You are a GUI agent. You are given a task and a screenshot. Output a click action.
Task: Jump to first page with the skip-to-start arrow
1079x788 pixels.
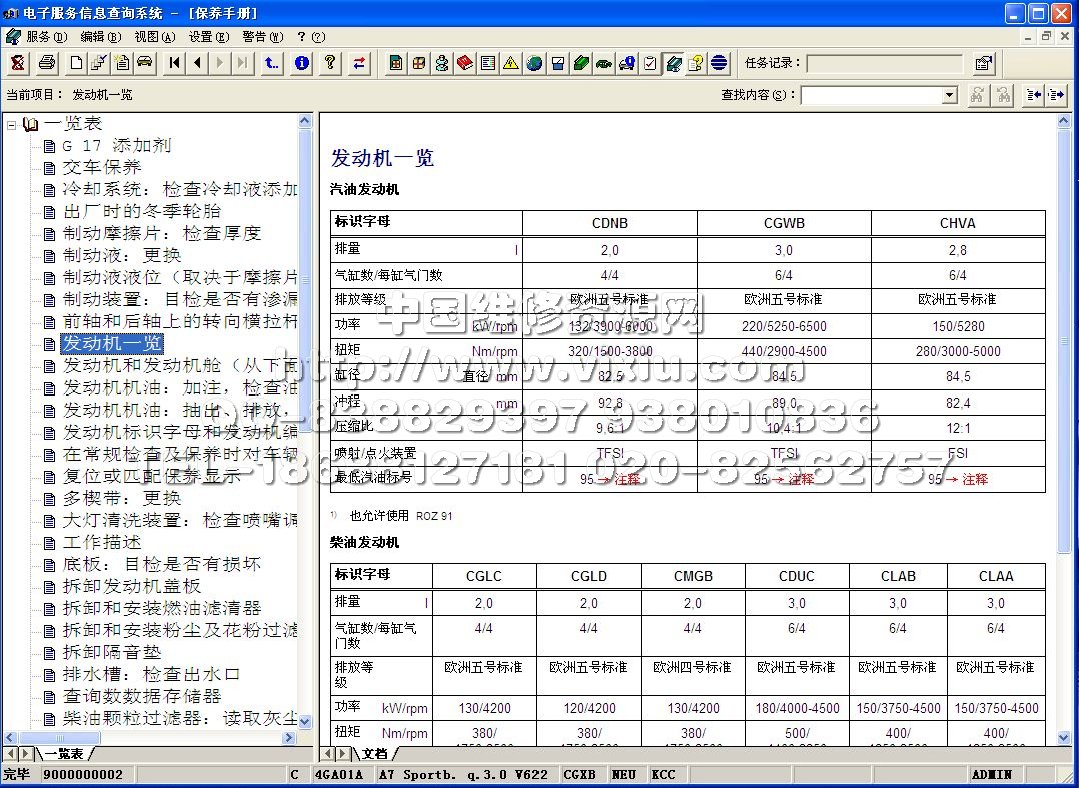tap(175, 63)
